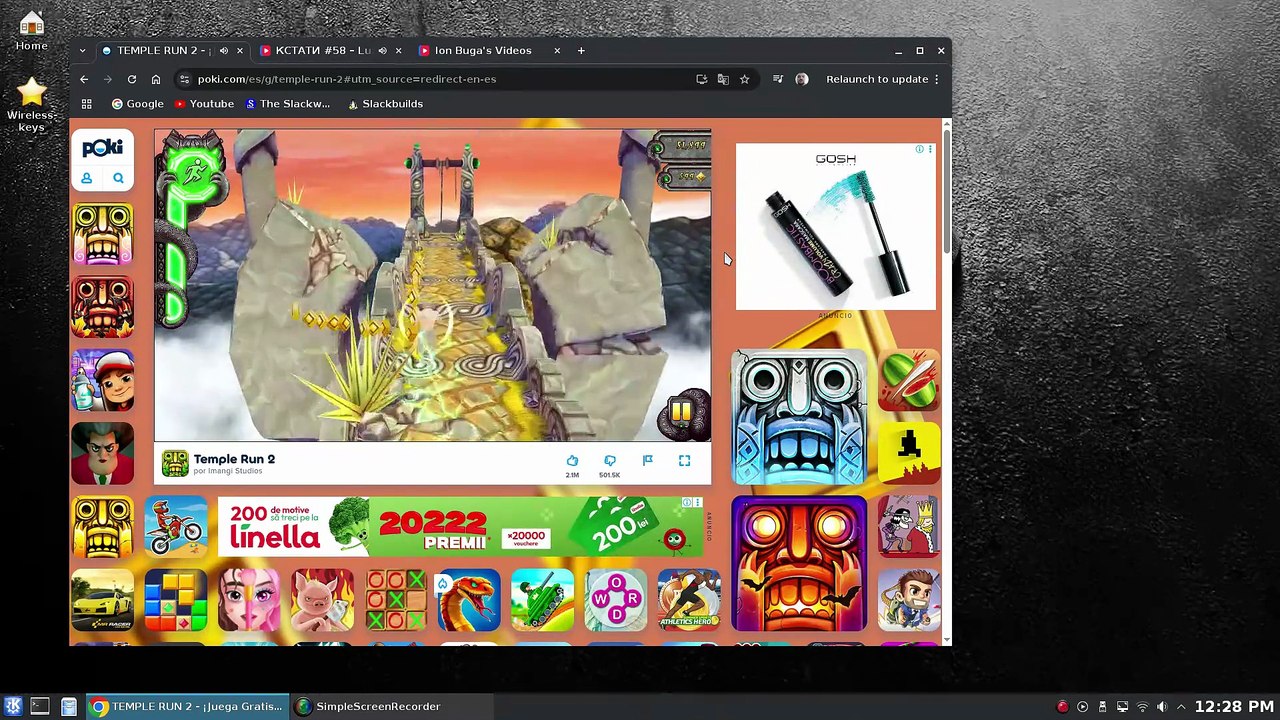This screenshot has height=720, width=1280.
Task: Open the Home desktop icon
Action: tap(31, 30)
